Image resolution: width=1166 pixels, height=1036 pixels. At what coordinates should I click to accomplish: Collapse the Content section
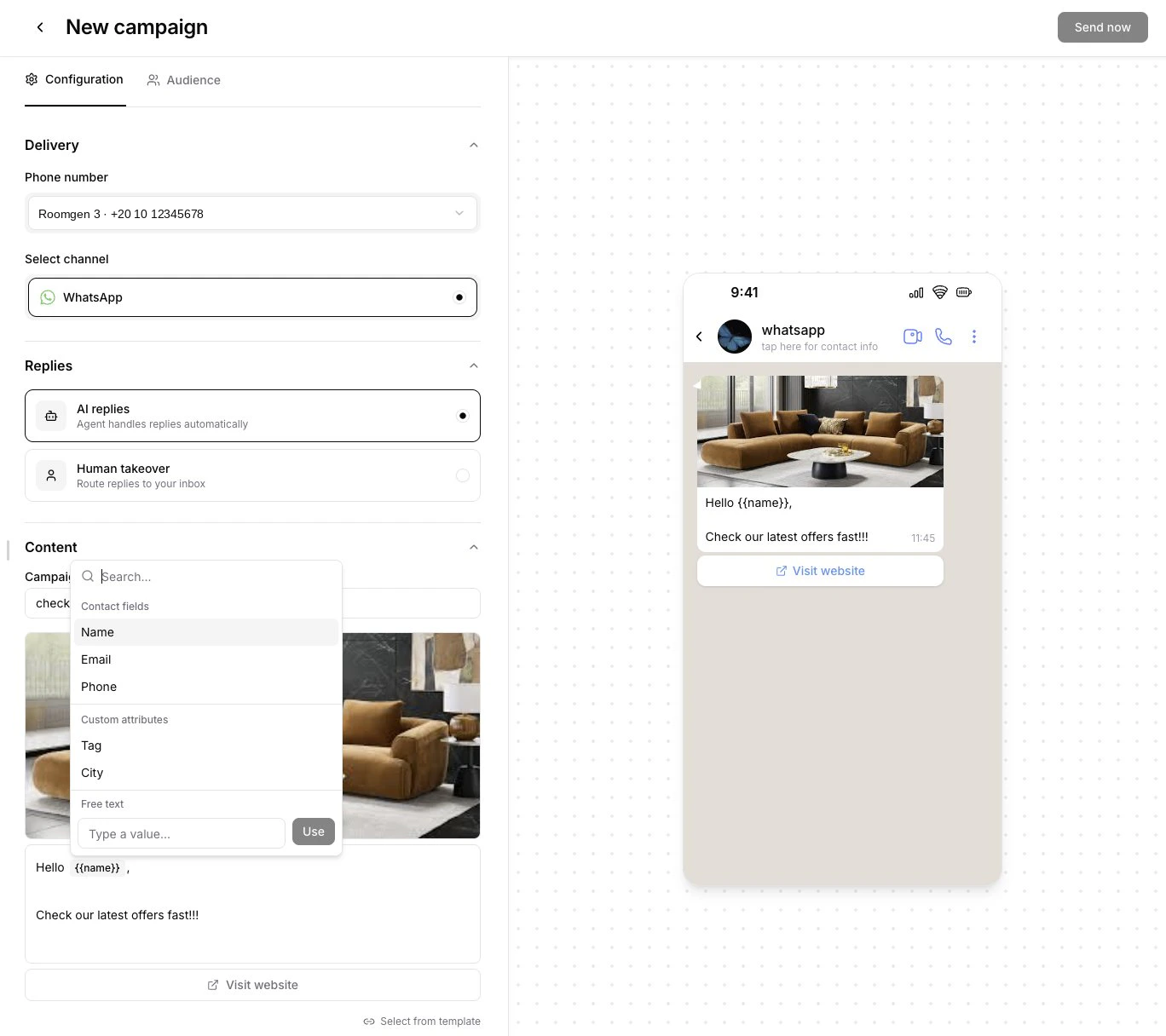click(474, 547)
